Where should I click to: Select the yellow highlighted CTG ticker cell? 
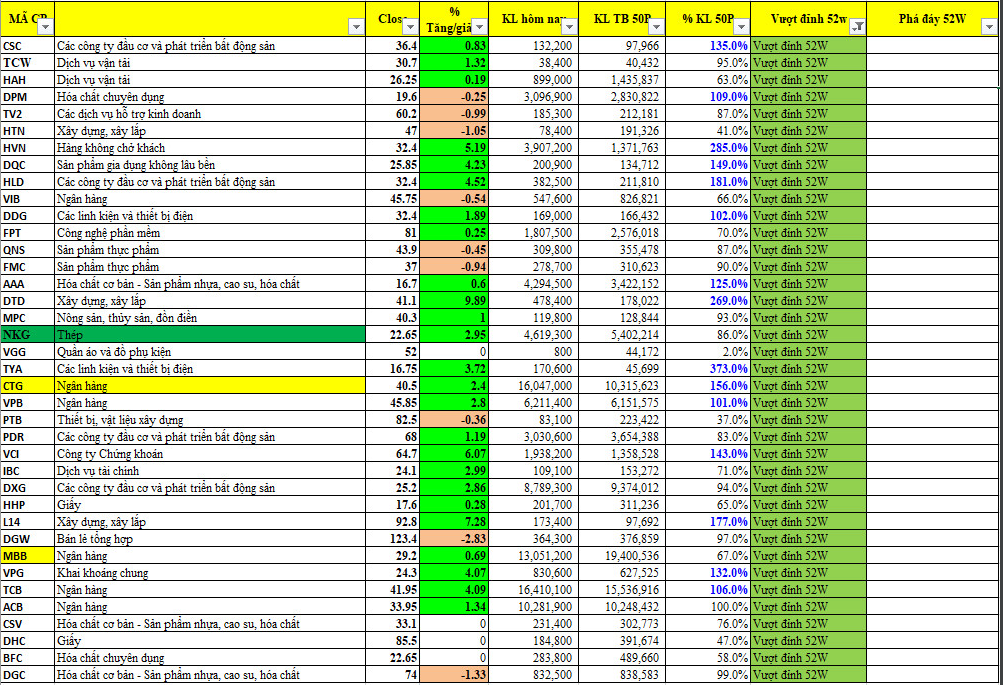(x=27, y=386)
